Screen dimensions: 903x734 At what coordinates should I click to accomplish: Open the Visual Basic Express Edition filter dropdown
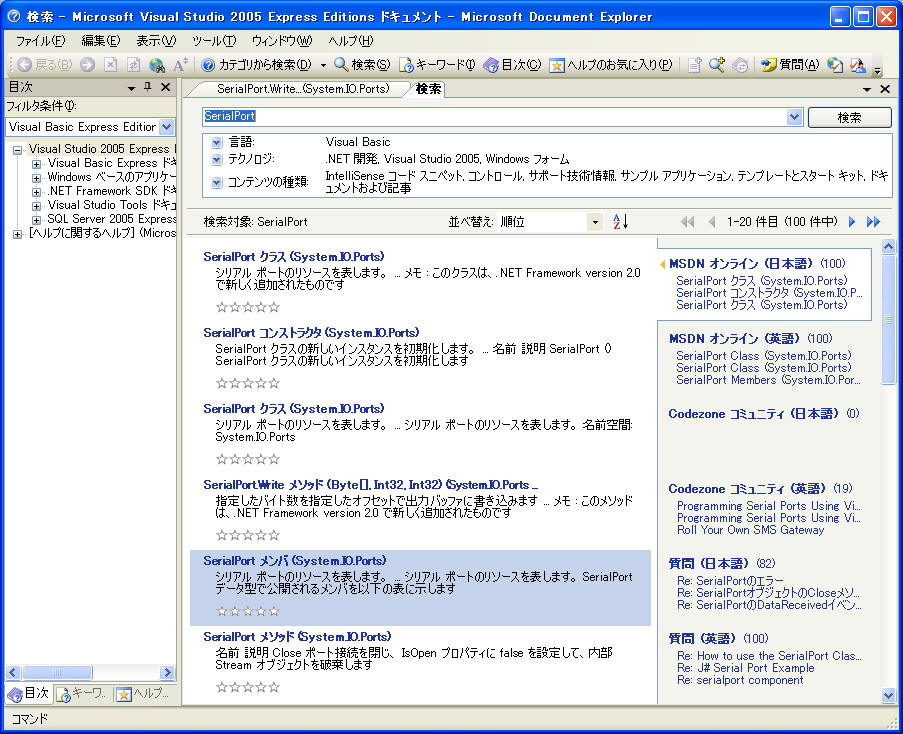(166, 127)
